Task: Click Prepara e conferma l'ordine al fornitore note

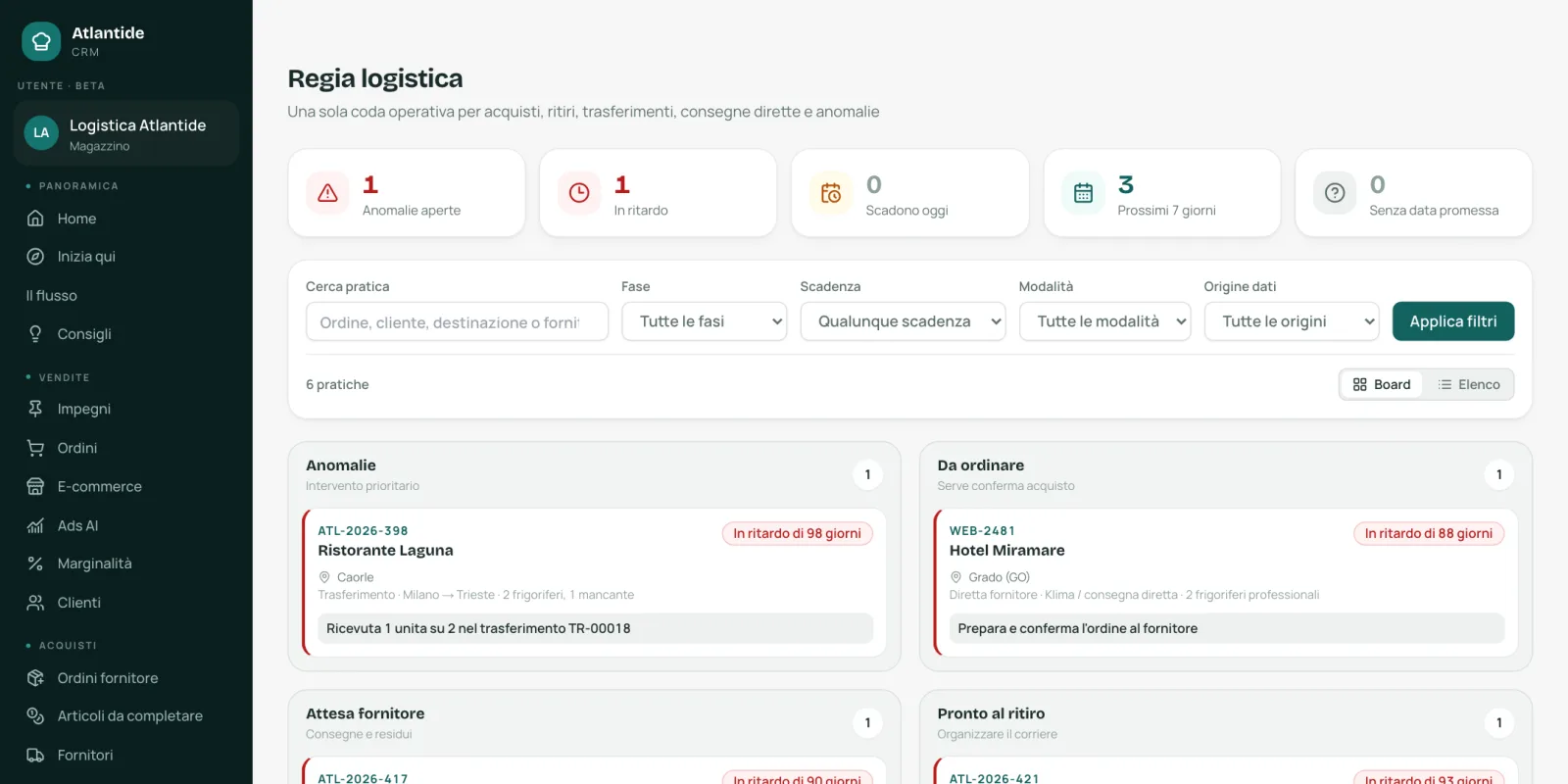Action: [x=1227, y=628]
